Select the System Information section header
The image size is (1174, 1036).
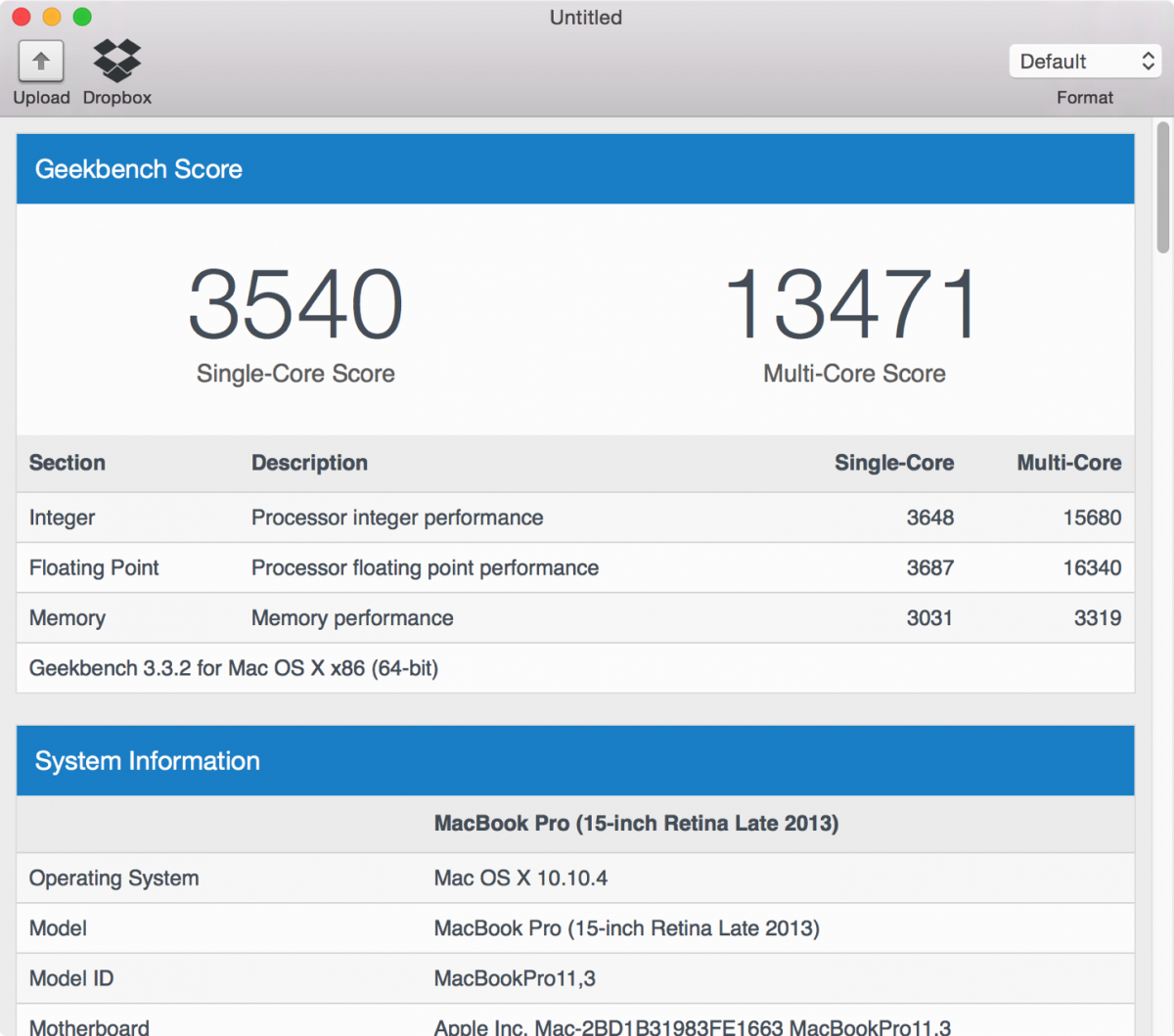pyautogui.click(x=575, y=760)
